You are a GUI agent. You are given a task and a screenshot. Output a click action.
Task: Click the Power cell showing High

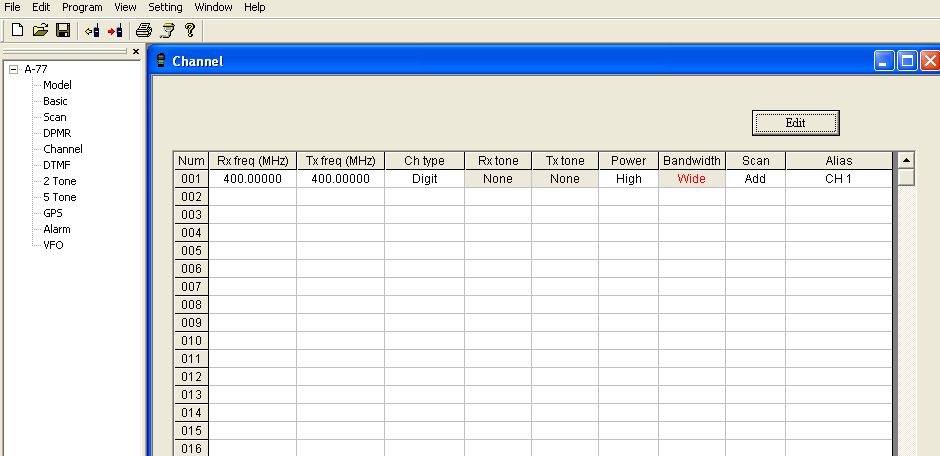pyautogui.click(x=628, y=179)
